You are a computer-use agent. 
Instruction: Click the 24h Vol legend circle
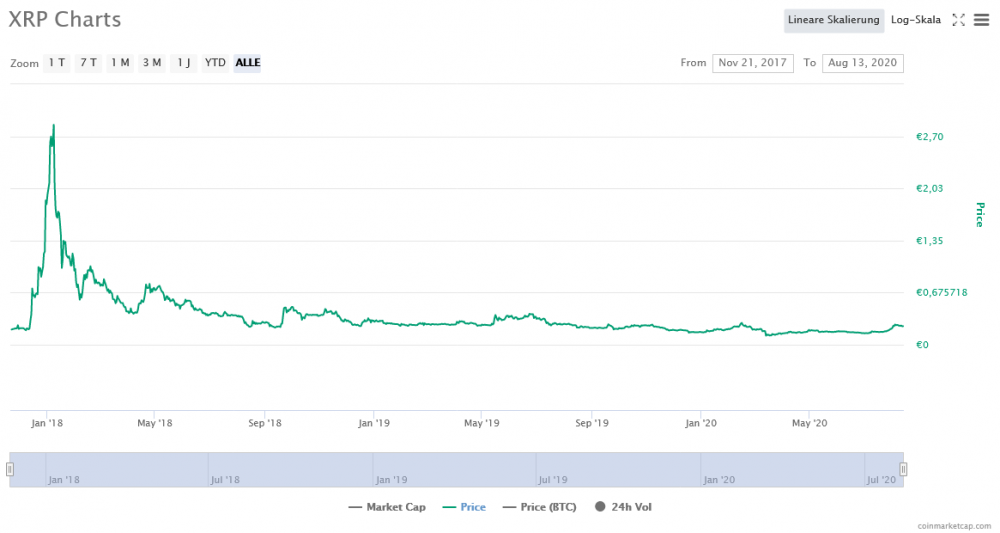click(x=599, y=507)
